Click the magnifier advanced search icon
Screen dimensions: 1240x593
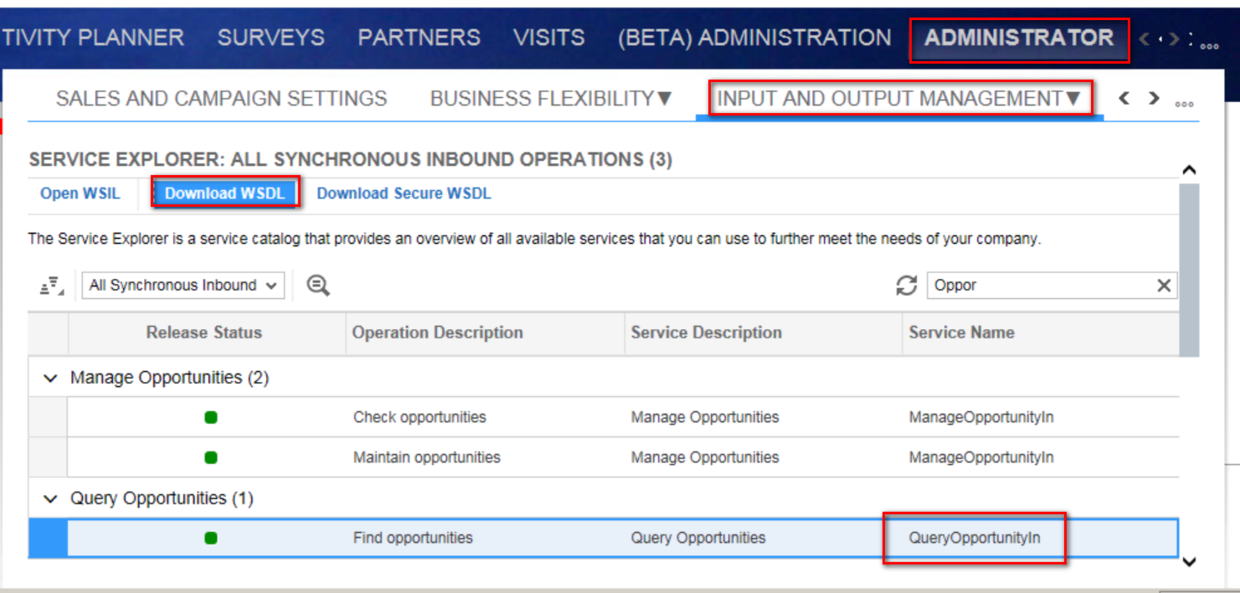click(318, 286)
